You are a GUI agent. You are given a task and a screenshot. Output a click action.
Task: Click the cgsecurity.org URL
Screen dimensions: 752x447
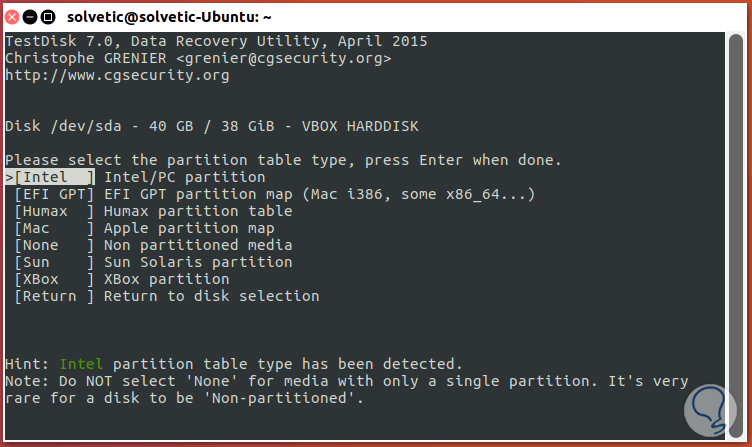117,75
